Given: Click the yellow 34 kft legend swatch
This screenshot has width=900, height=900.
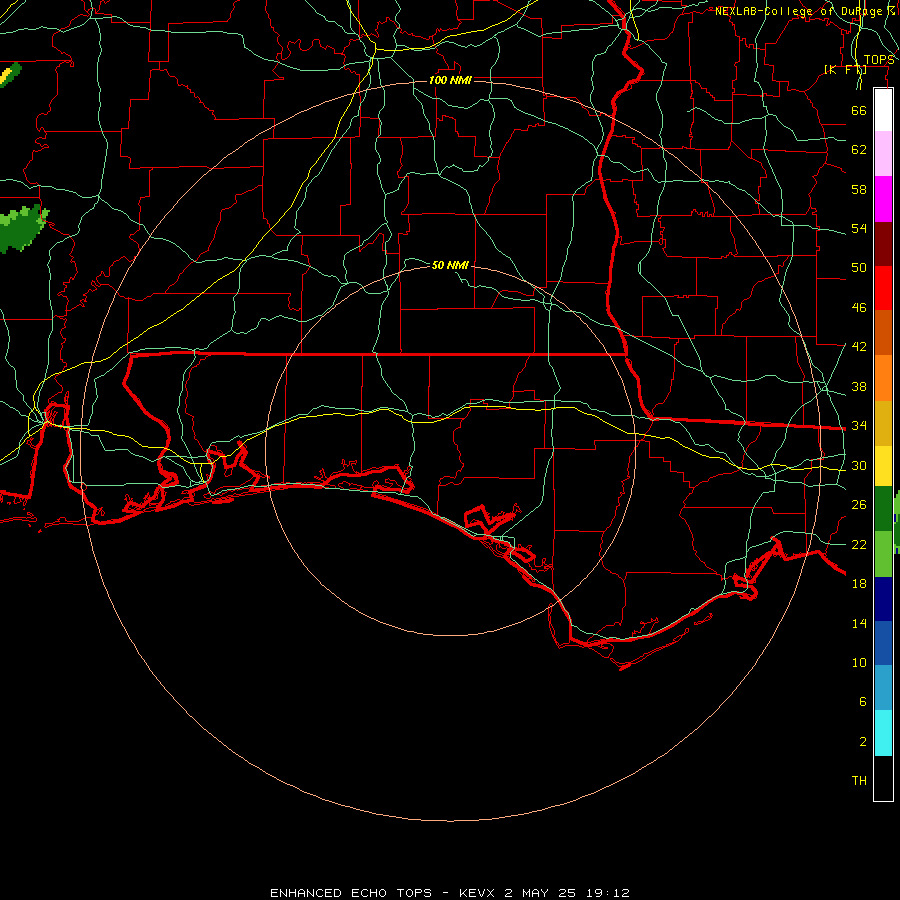Looking at the screenshot, I should coord(883,466).
